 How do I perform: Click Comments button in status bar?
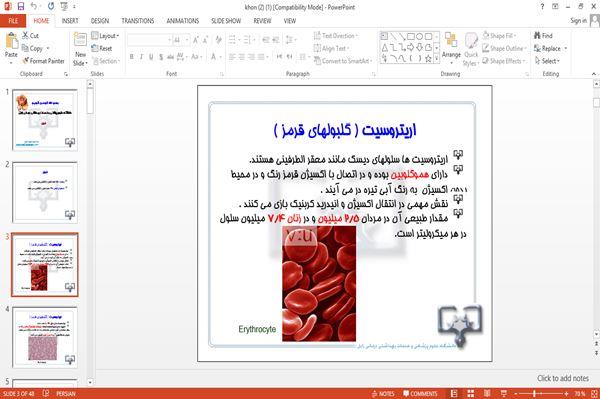tap(420, 394)
